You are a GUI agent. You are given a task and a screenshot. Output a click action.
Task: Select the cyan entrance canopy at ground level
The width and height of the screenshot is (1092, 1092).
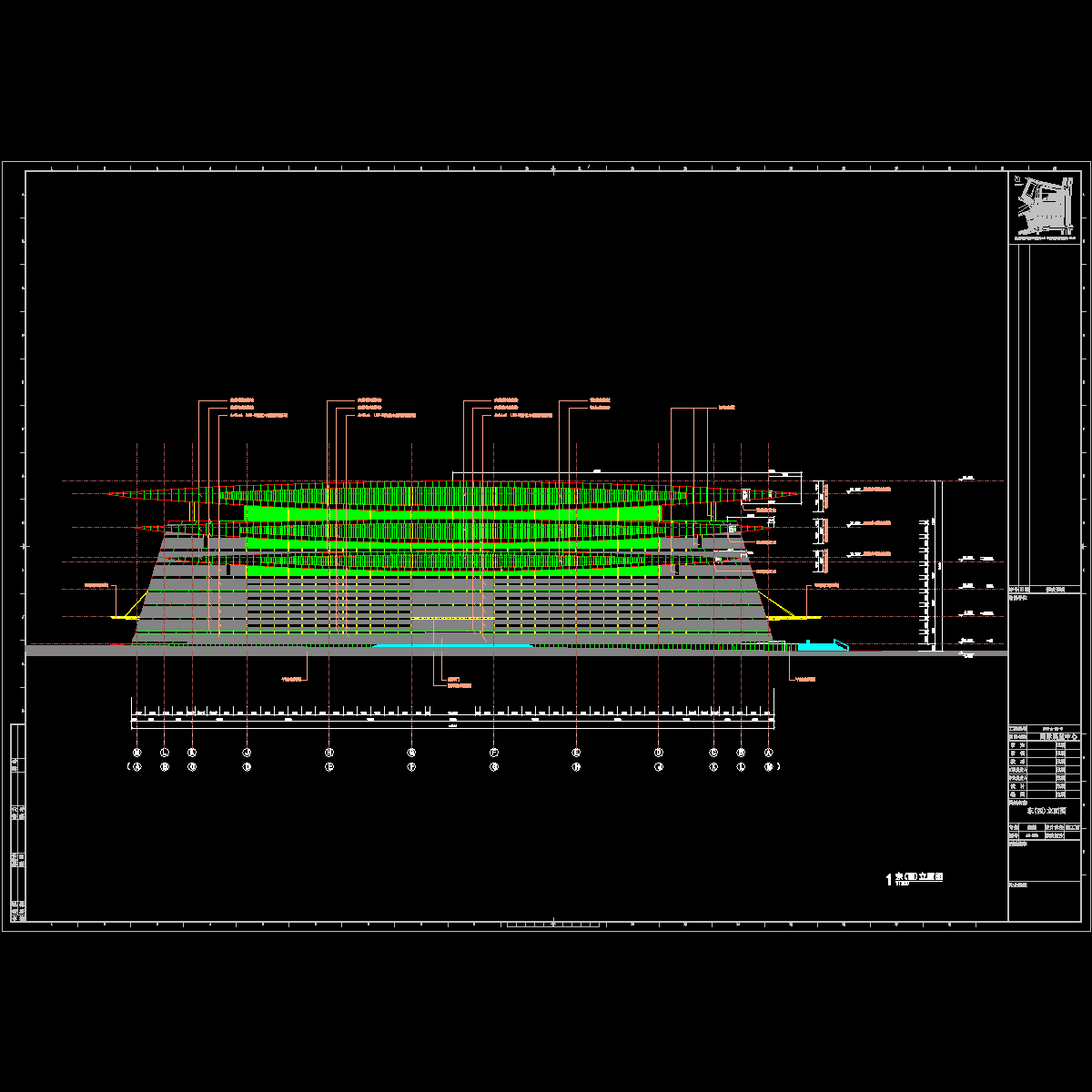tap(452, 645)
